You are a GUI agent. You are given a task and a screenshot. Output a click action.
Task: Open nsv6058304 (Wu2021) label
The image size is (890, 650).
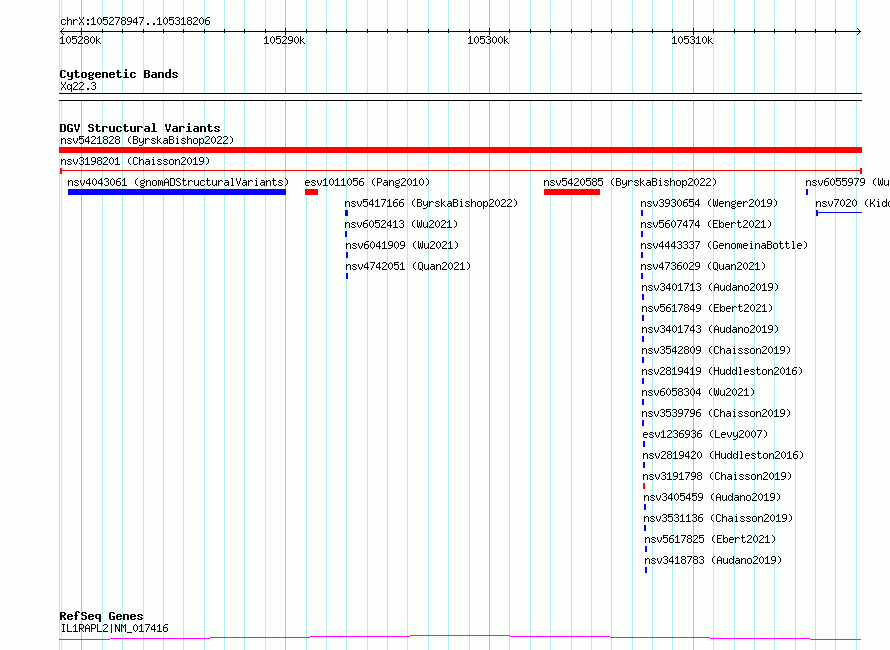pos(699,392)
